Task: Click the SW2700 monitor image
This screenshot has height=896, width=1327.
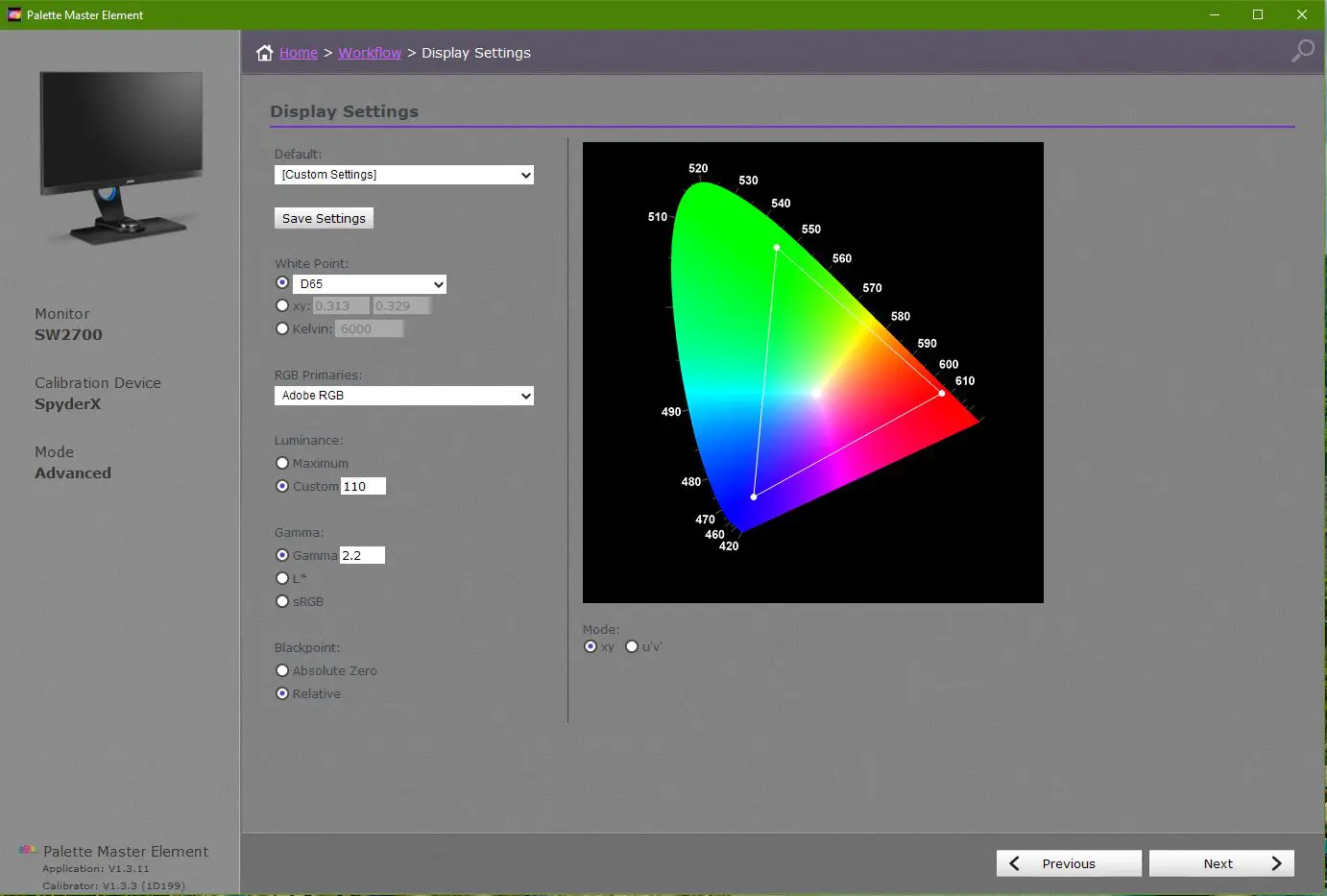Action: pyautogui.click(x=122, y=157)
